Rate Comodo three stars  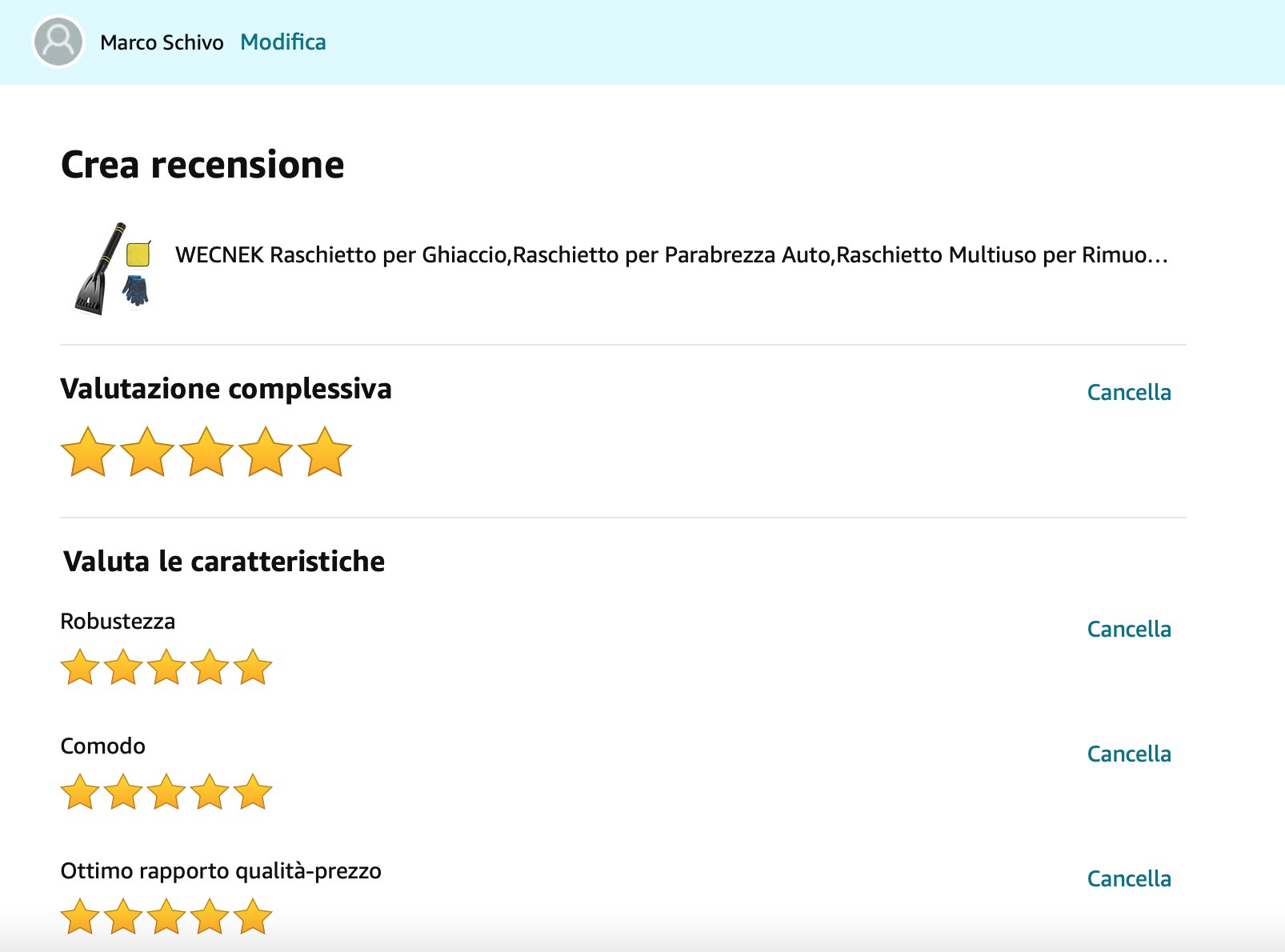click(166, 792)
